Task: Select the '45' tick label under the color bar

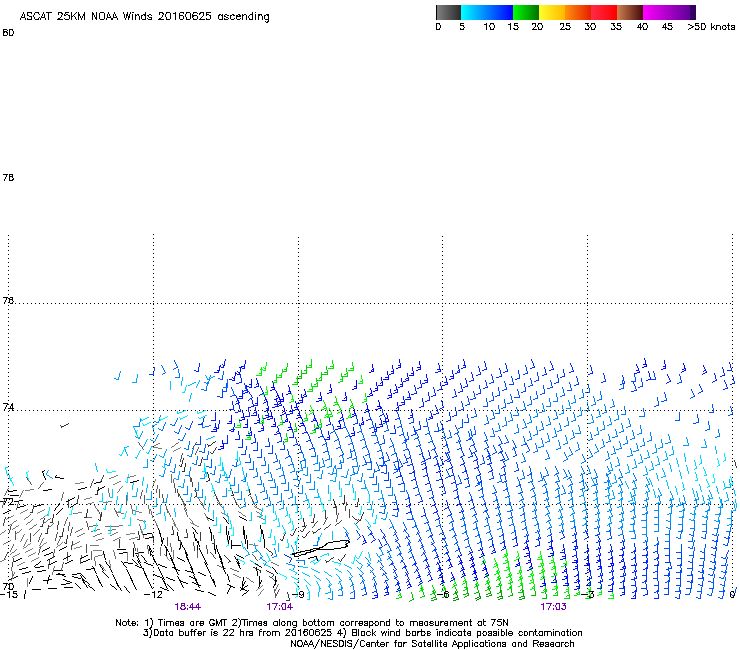Action: [667, 27]
